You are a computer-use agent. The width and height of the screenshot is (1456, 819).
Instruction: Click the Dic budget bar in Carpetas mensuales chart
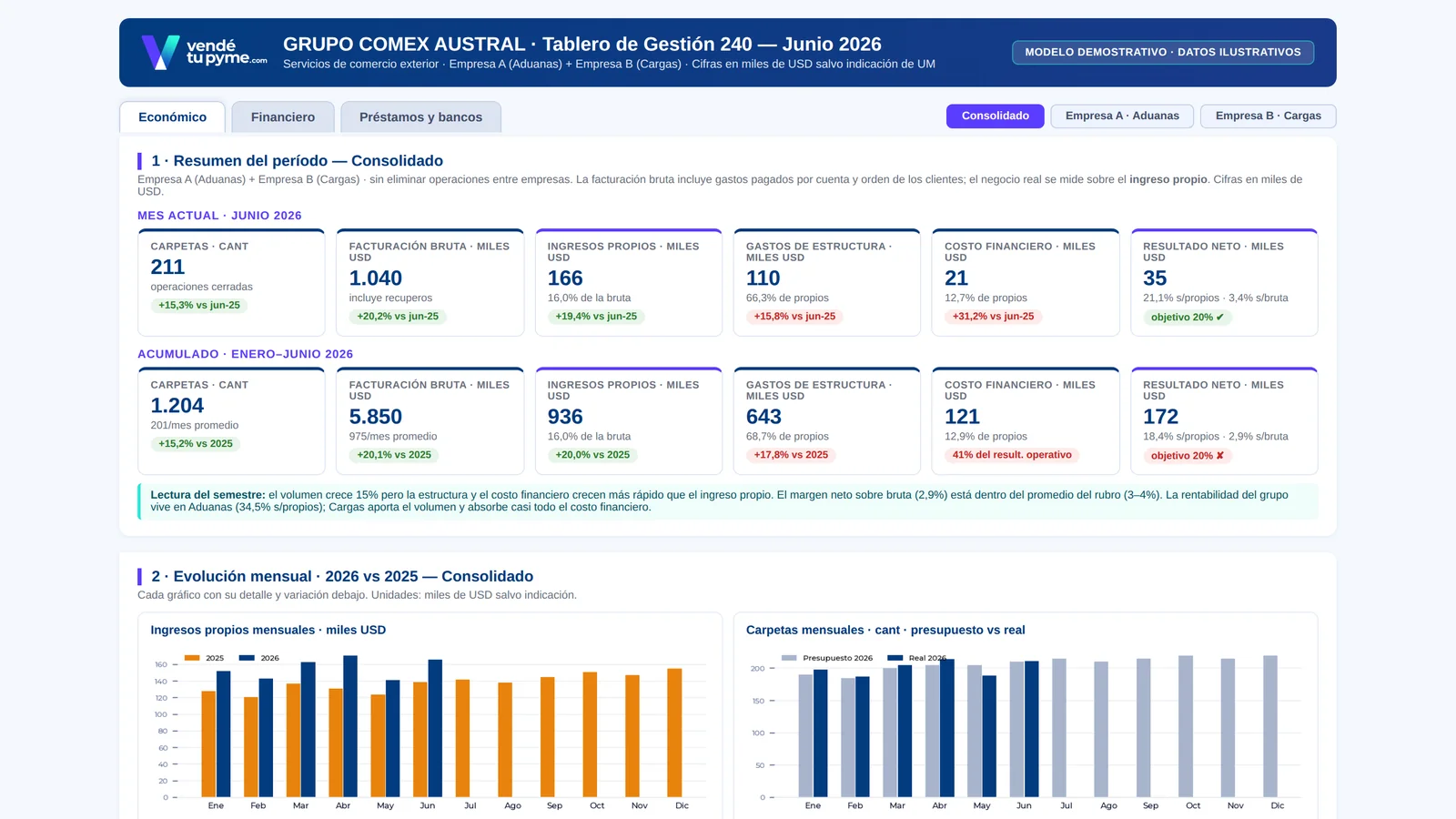pyautogui.click(x=1270, y=726)
